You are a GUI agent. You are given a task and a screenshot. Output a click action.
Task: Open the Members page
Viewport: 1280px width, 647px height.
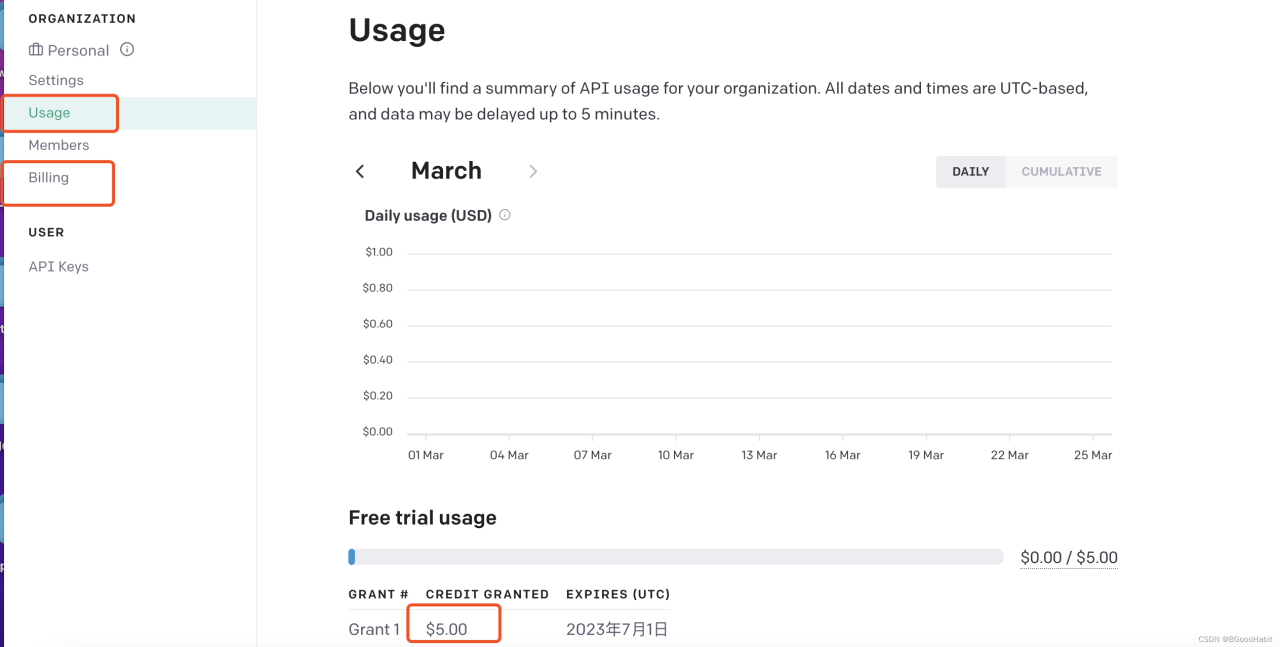(59, 145)
